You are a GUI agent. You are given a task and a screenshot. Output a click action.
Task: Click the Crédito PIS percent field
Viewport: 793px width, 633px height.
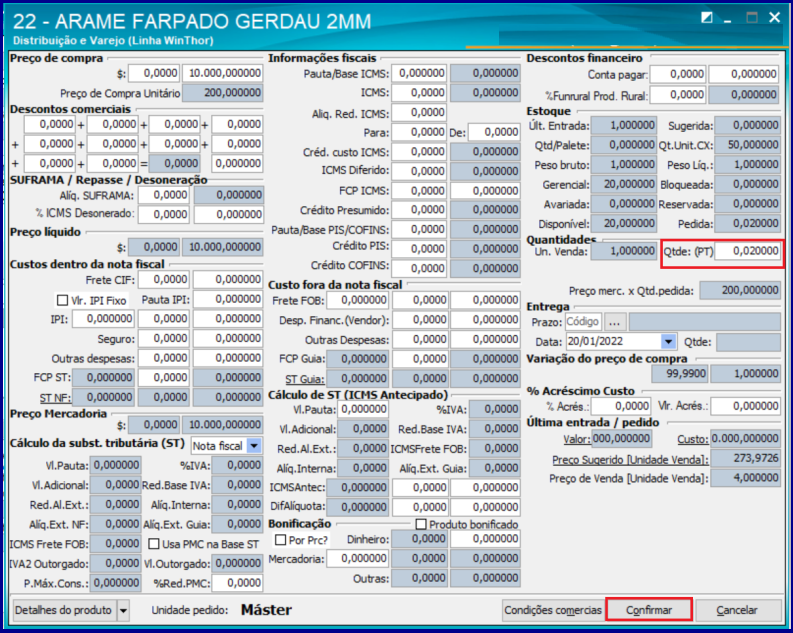pyautogui.click(x=419, y=249)
